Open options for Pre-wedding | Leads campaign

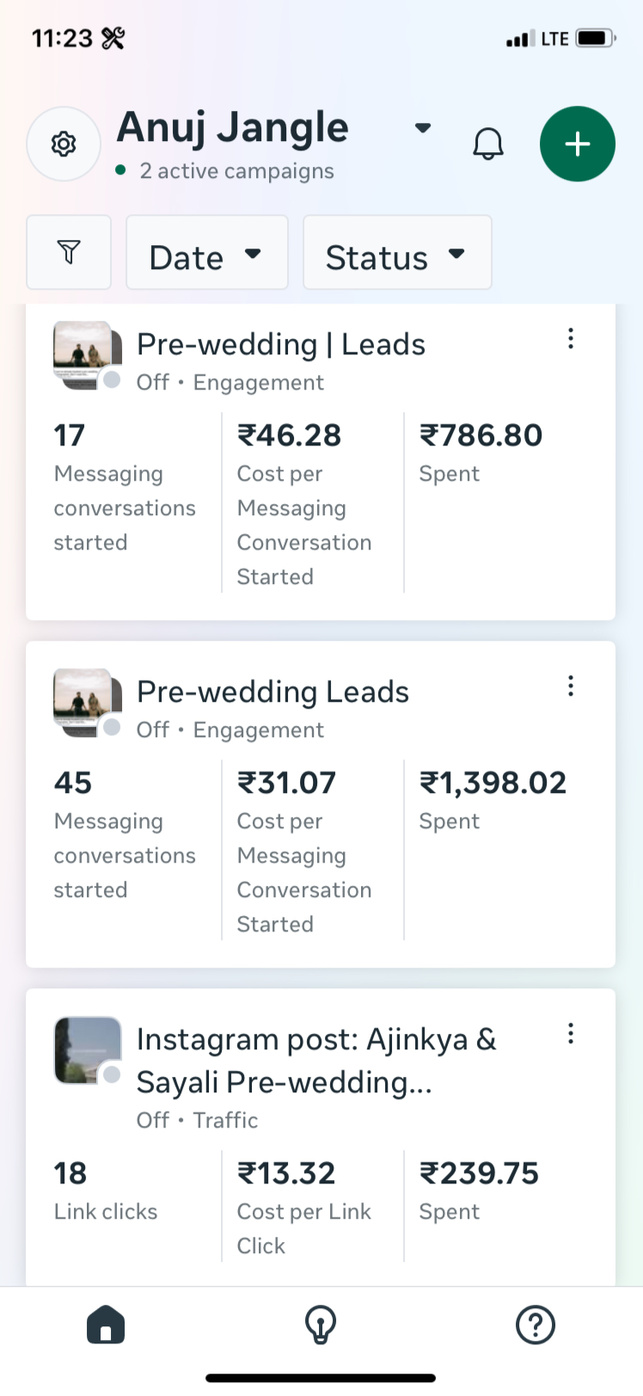click(x=570, y=339)
